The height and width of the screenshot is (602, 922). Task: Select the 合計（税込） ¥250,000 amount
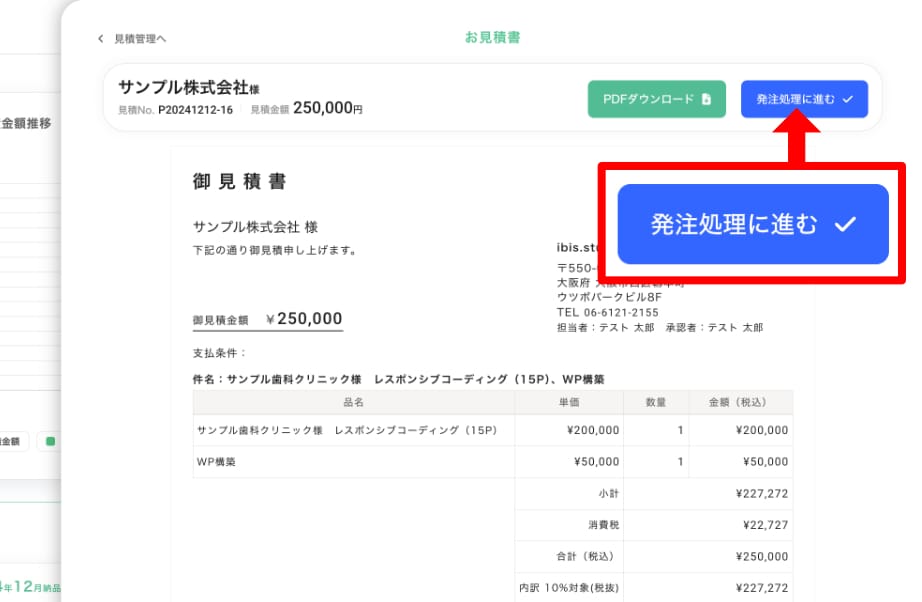(x=761, y=556)
